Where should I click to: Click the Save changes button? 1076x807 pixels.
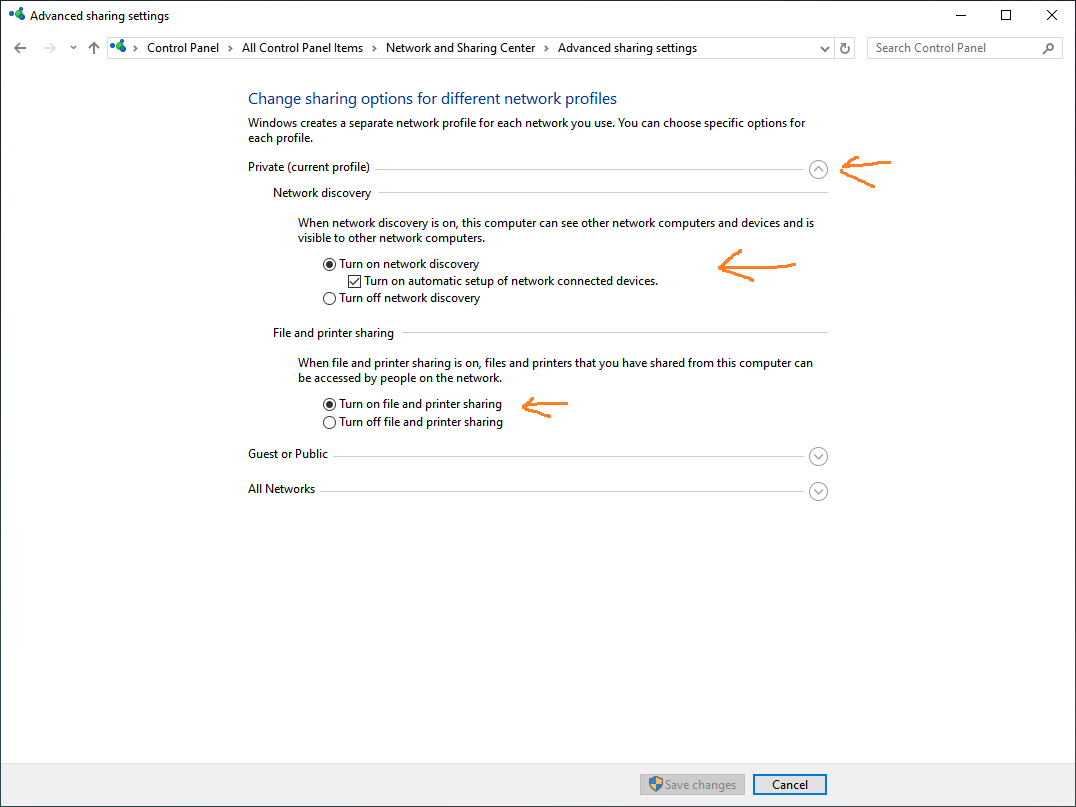(x=692, y=784)
